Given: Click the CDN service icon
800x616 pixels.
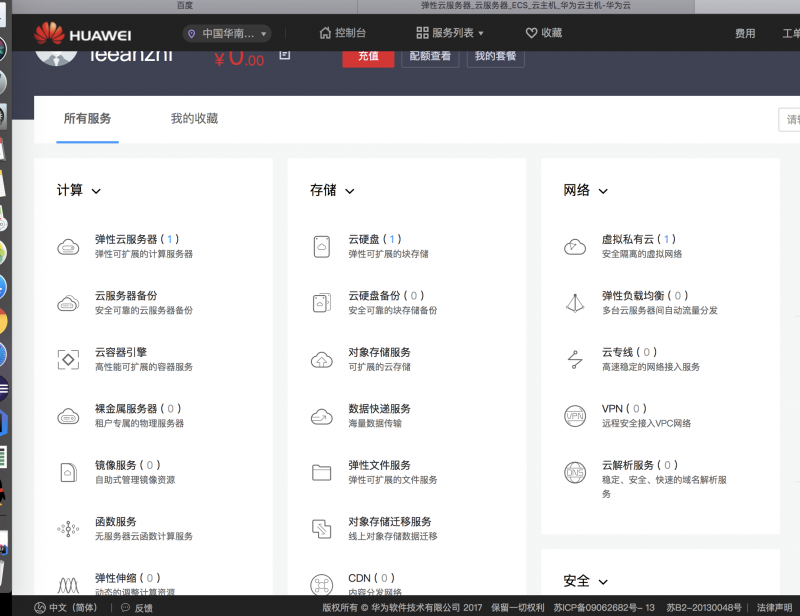Looking at the screenshot, I should point(321,585).
